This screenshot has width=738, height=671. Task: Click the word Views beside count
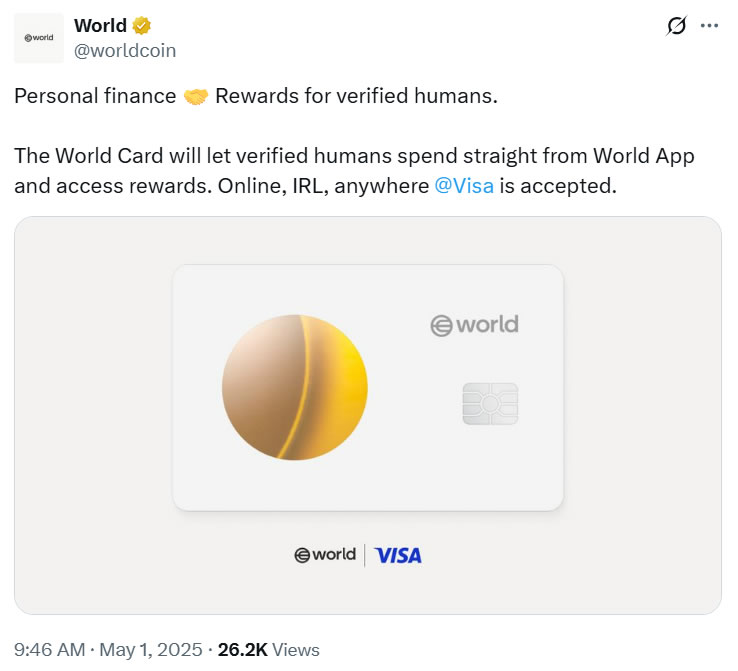click(x=296, y=649)
